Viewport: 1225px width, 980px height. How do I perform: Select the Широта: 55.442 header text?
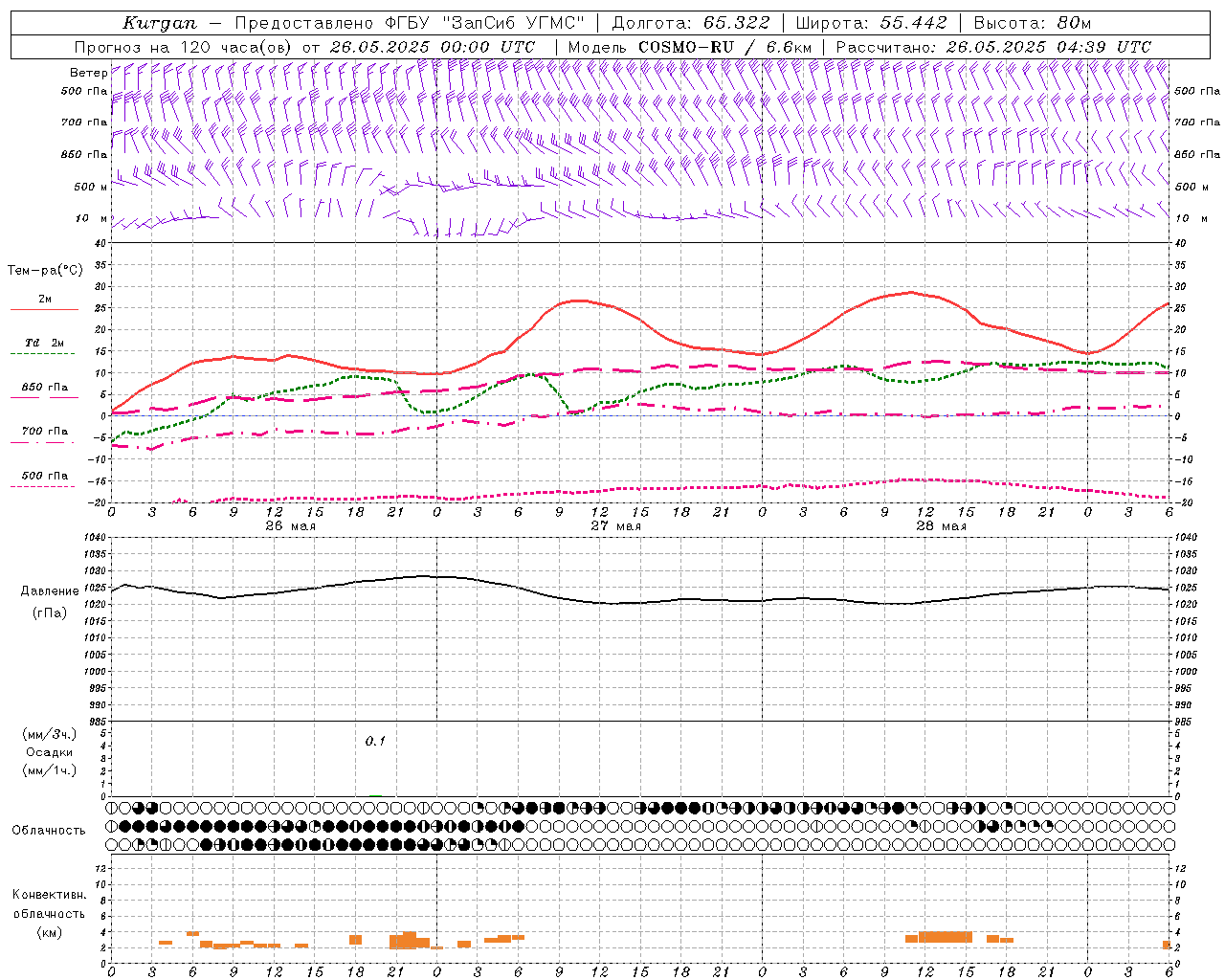(871, 23)
